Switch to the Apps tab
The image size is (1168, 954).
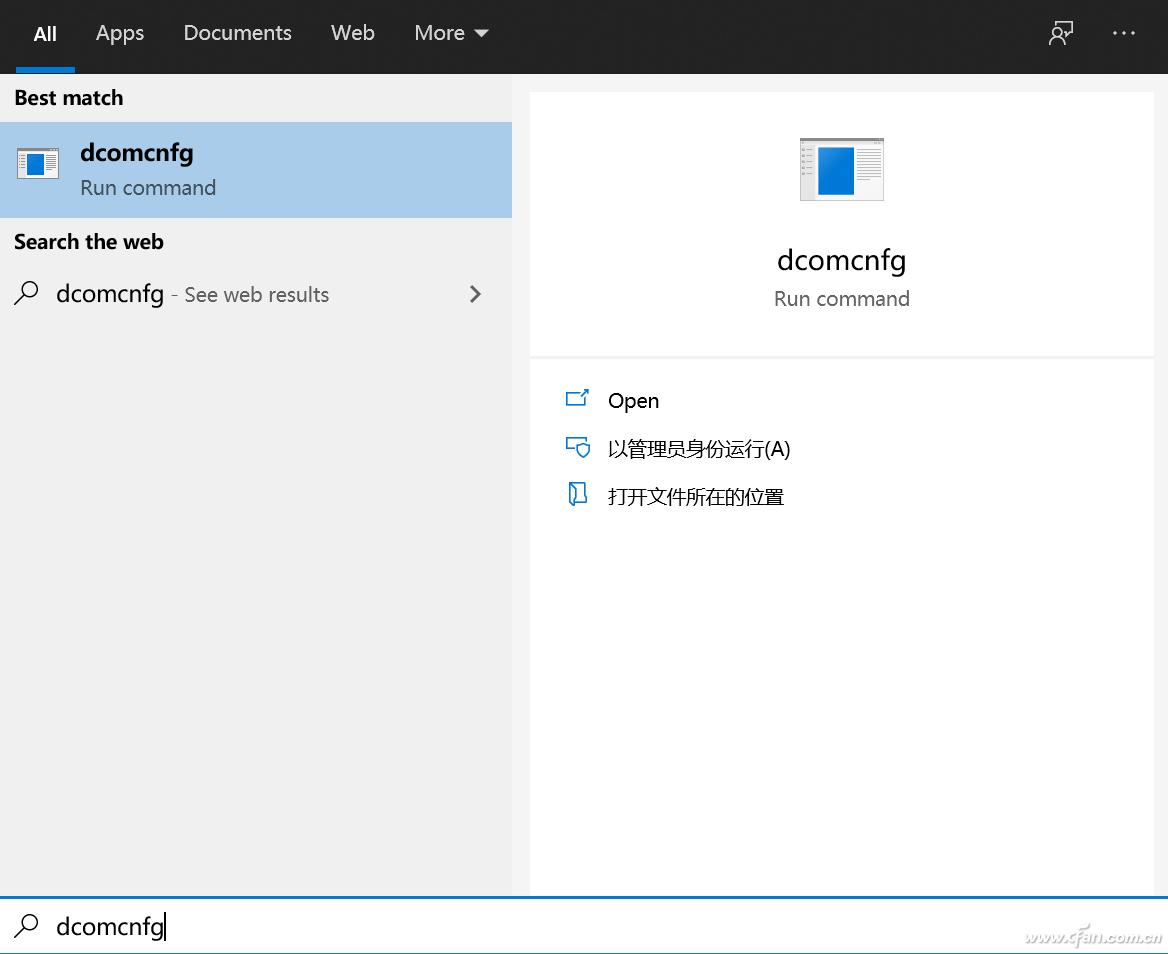(119, 33)
